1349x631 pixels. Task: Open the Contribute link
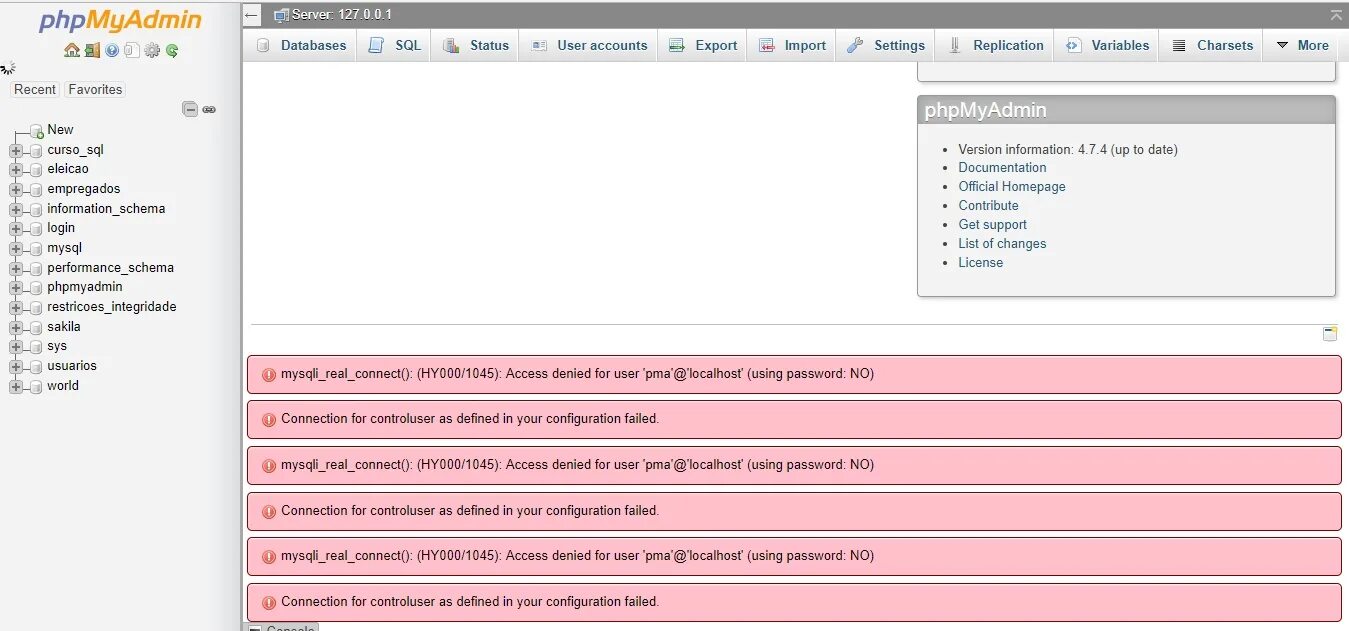[988, 206]
